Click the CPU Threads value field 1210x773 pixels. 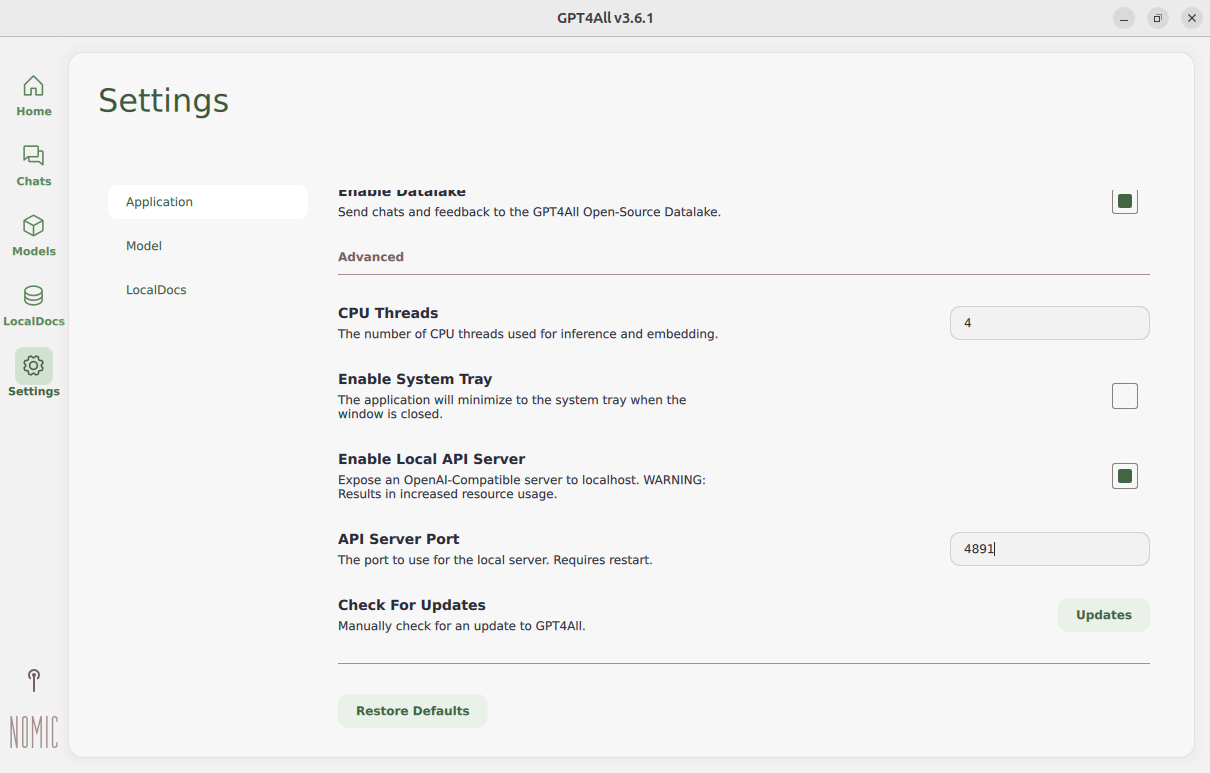click(1049, 322)
